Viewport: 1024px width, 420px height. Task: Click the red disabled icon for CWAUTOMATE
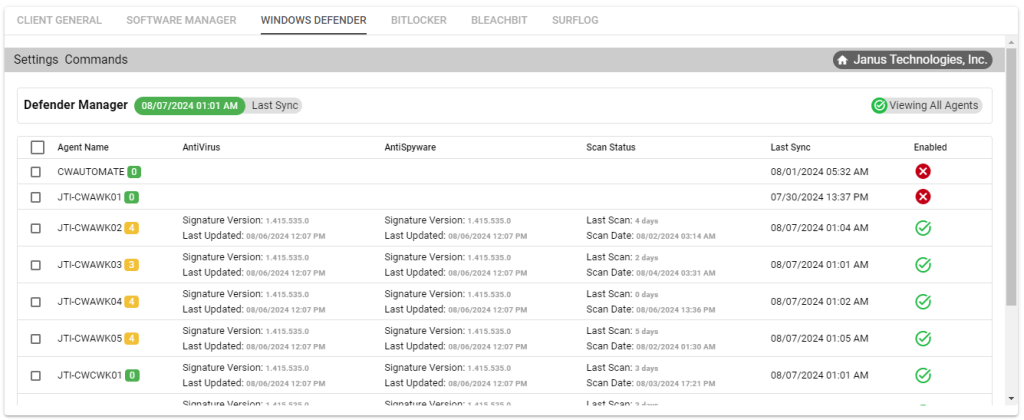pos(923,172)
